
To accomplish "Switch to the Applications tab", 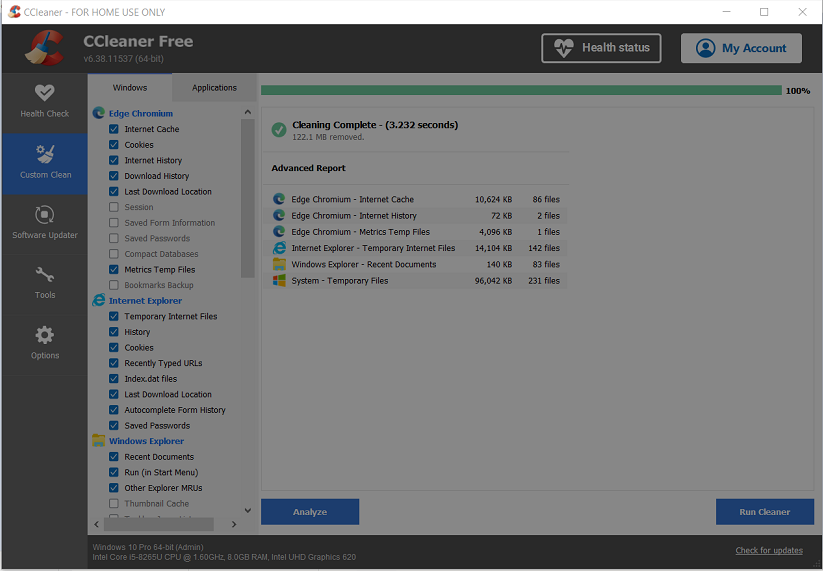I will [x=214, y=88].
